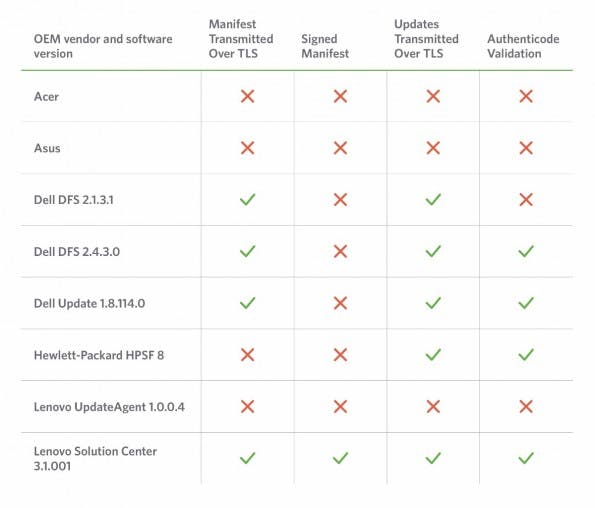Click the 'Signed Manifest' column header
Viewport: 595px width, 508px height.
pos(325,46)
